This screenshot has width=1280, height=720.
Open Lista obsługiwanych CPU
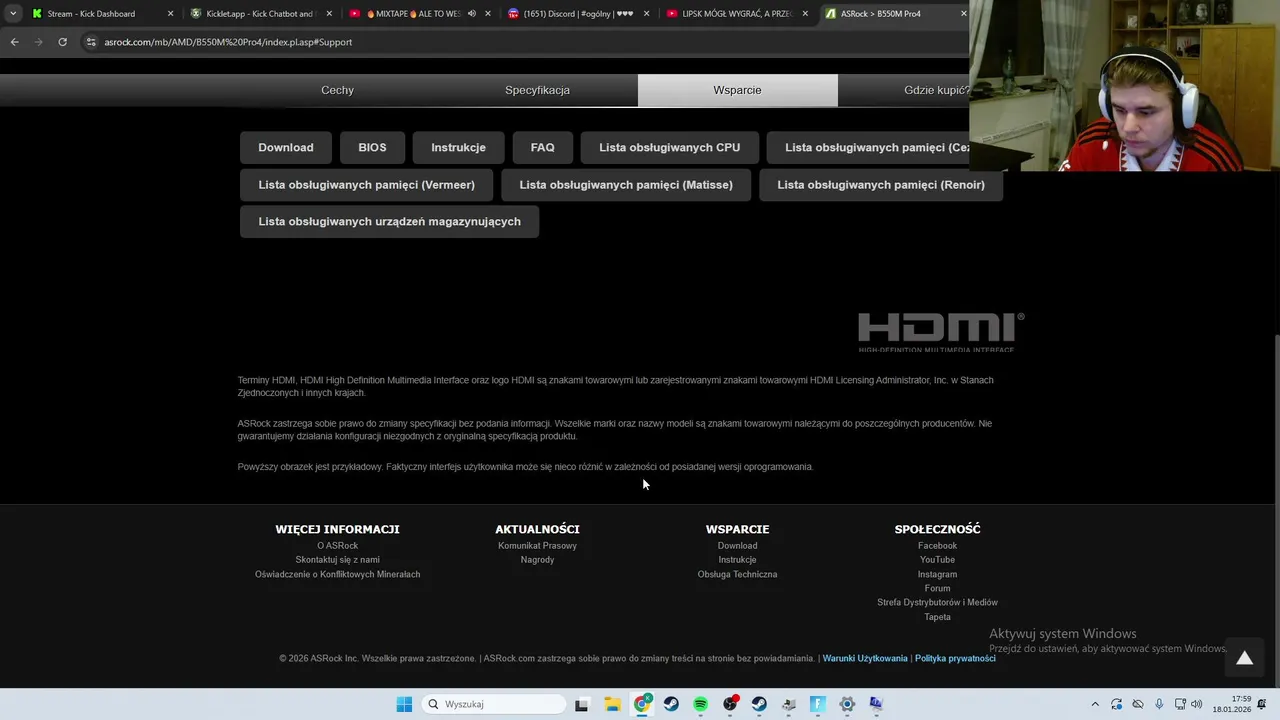click(669, 147)
